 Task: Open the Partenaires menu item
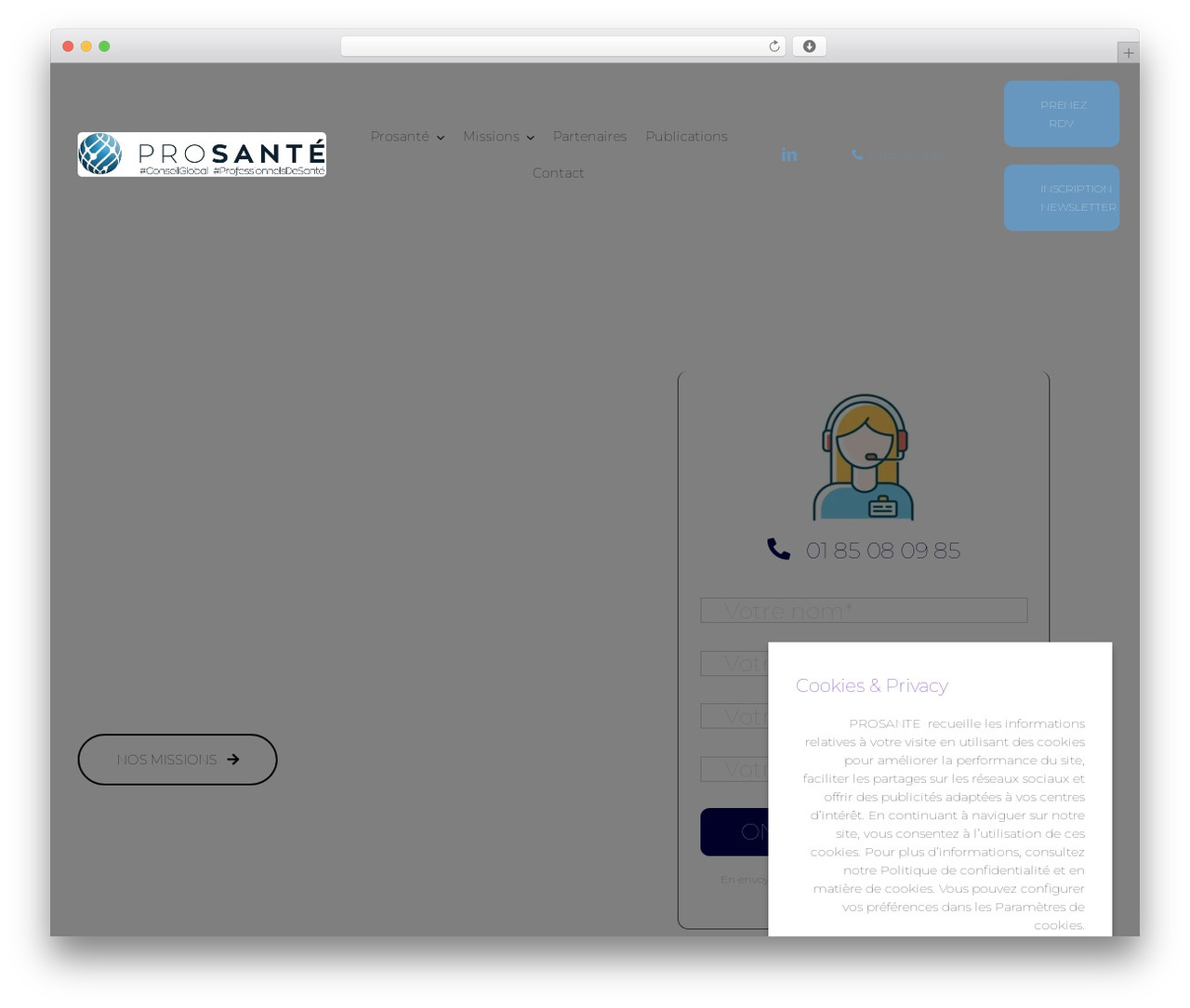(x=589, y=136)
